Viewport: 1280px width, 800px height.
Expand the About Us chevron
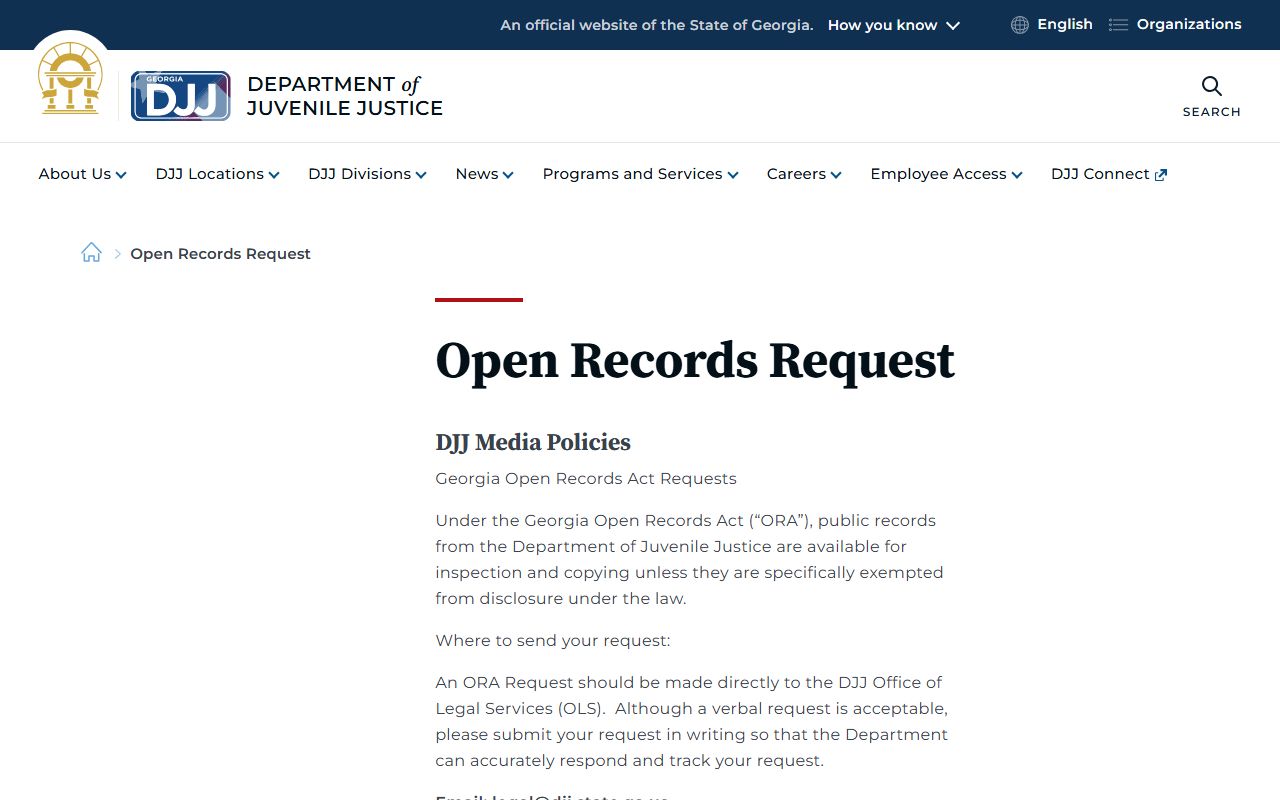[x=121, y=175]
